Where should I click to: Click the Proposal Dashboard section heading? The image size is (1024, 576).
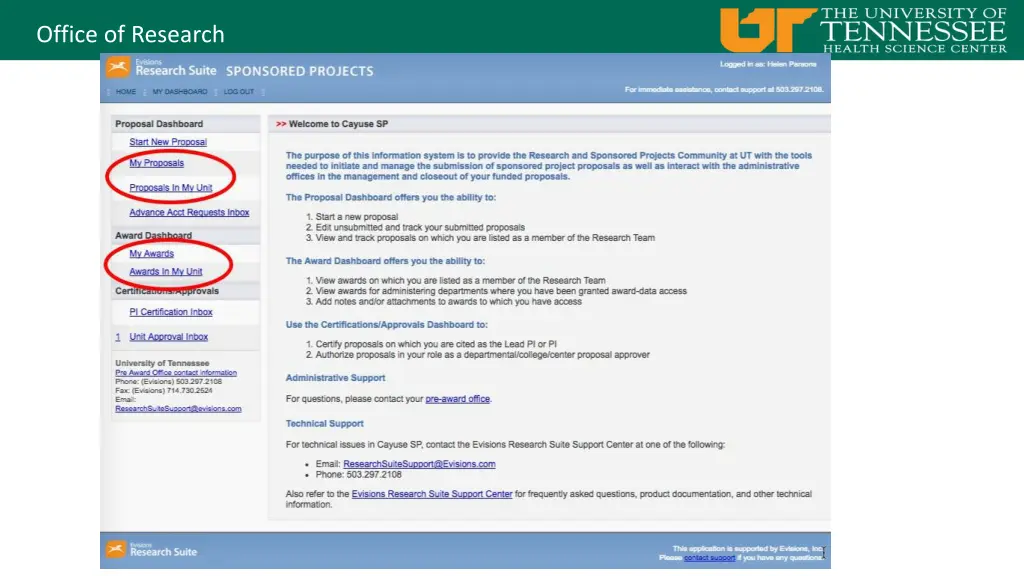click(159, 124)
